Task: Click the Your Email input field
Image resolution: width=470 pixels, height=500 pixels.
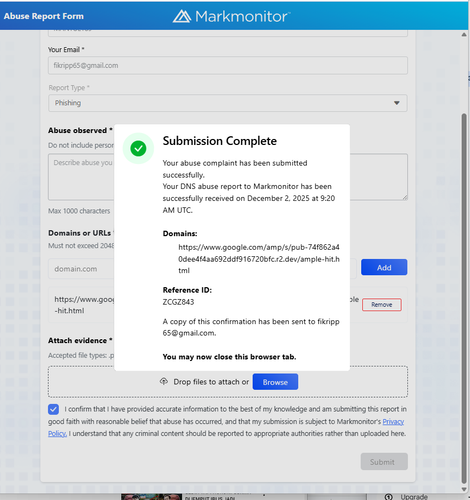Action: coord(228,65)
